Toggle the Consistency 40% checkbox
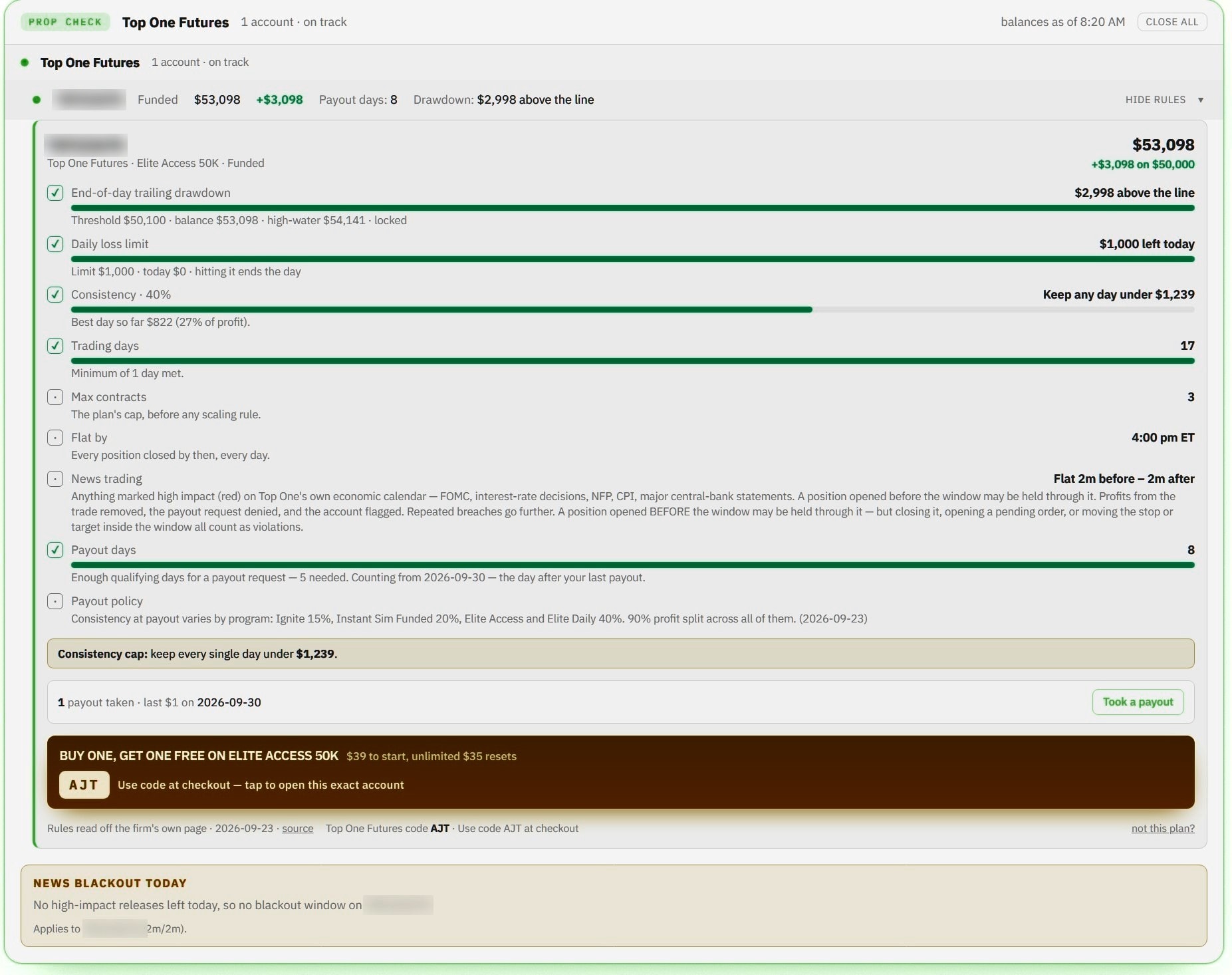The height and width of the screenshot is (975, 1232). pyautogui.click(x=55, y=295)
